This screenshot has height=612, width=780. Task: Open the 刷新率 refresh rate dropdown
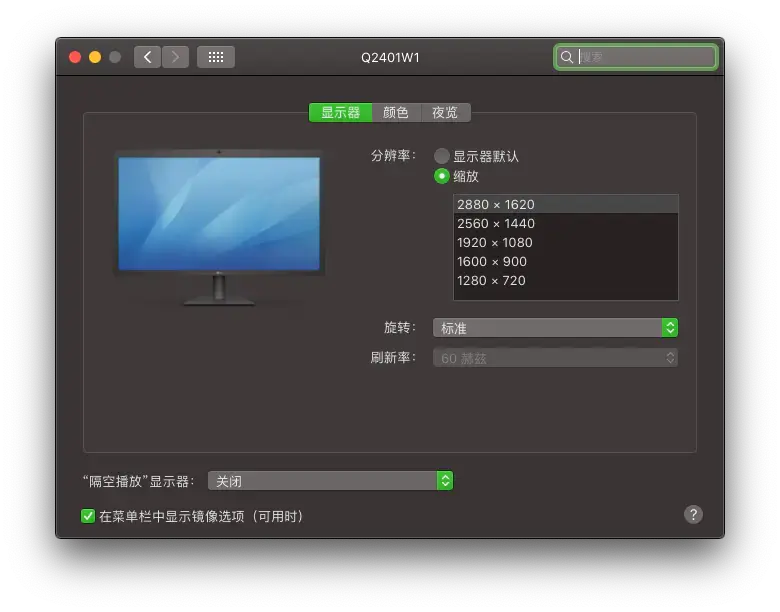click(x=555, y=358)
